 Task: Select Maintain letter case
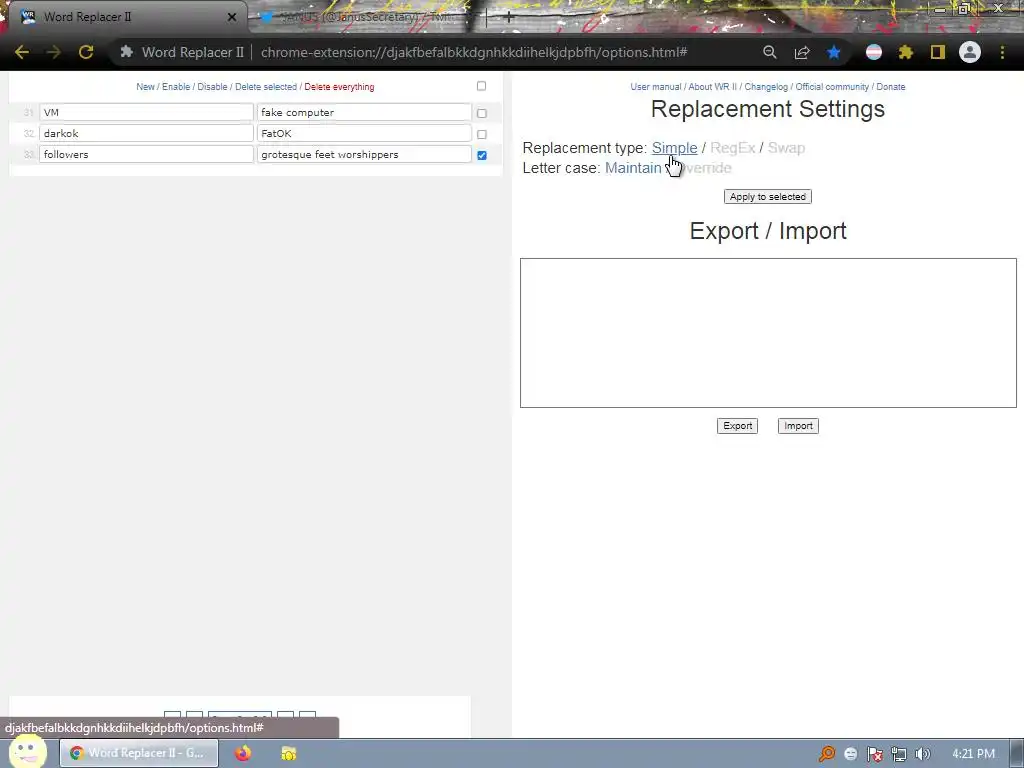633,168
